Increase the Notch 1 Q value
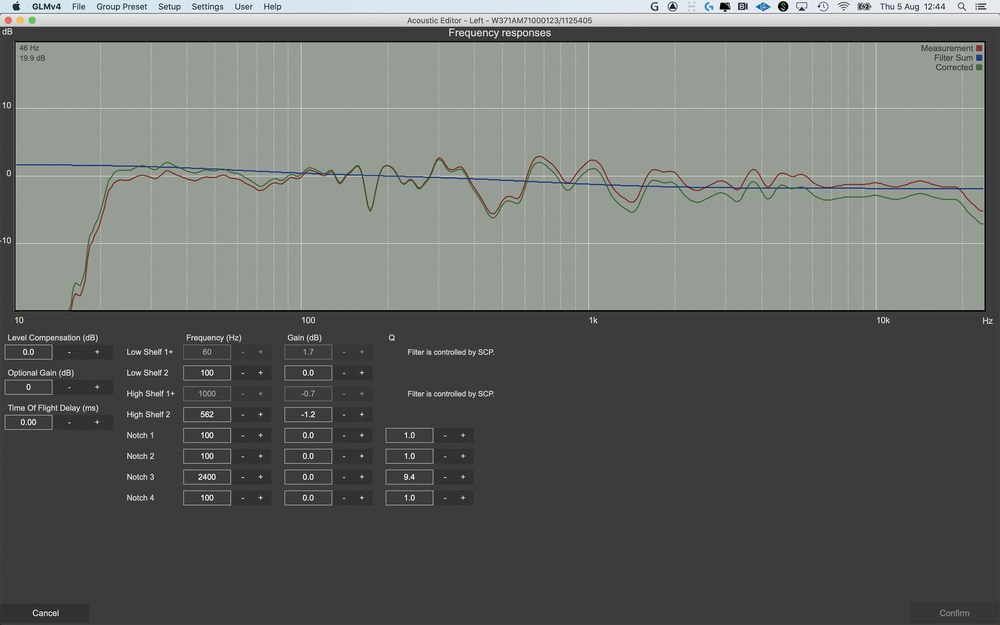 pos(463,436)
